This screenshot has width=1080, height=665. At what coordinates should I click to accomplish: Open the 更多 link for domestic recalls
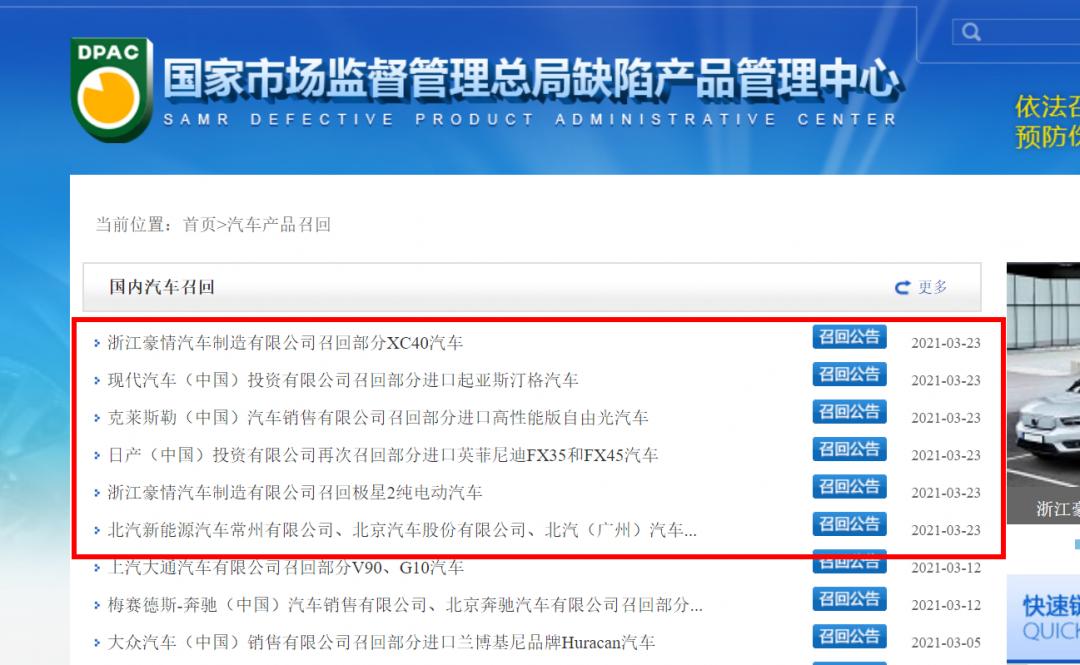tap(933, 287)
